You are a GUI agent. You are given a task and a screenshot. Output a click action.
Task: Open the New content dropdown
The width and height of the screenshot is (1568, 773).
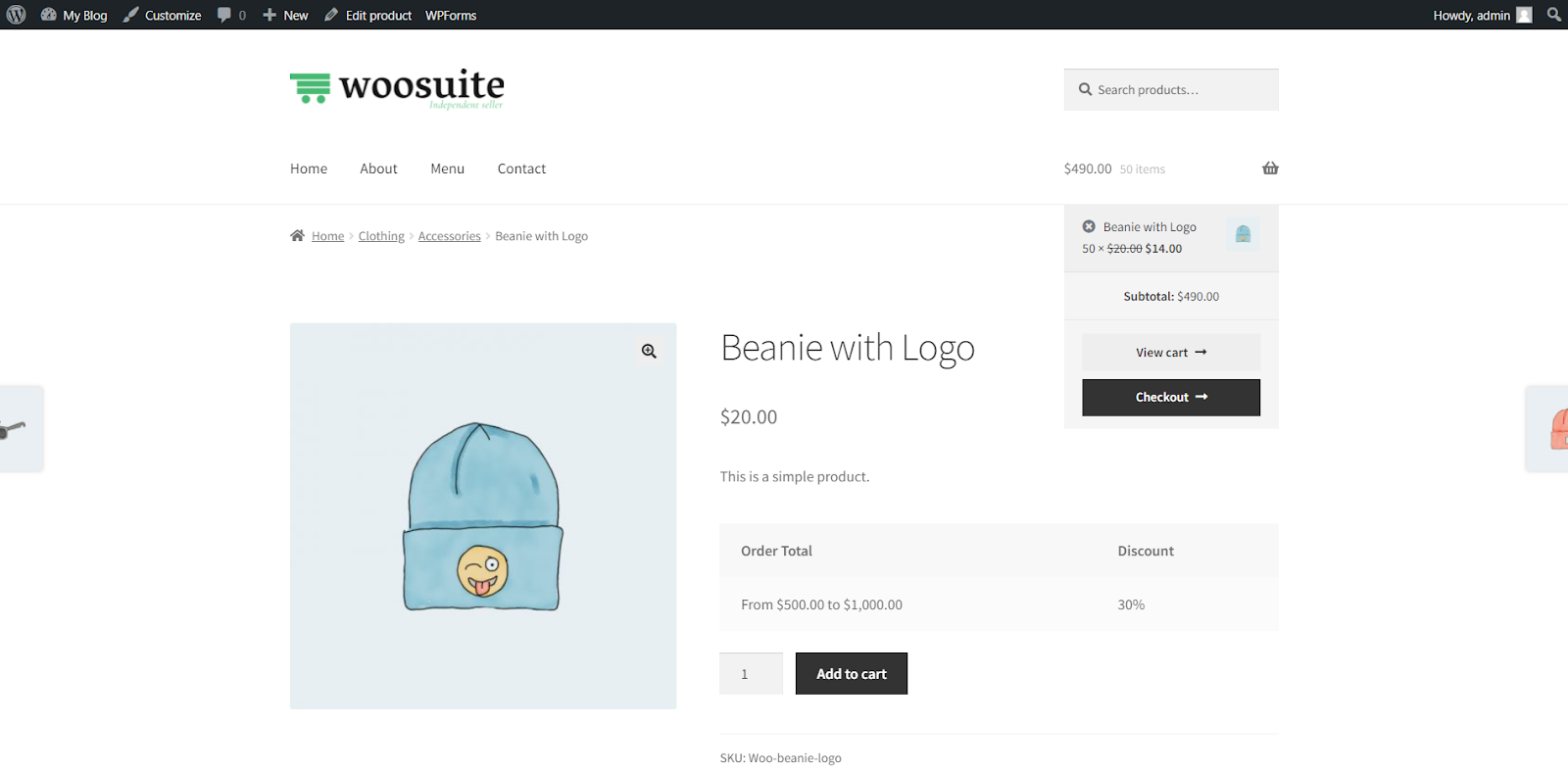(285, 15)
